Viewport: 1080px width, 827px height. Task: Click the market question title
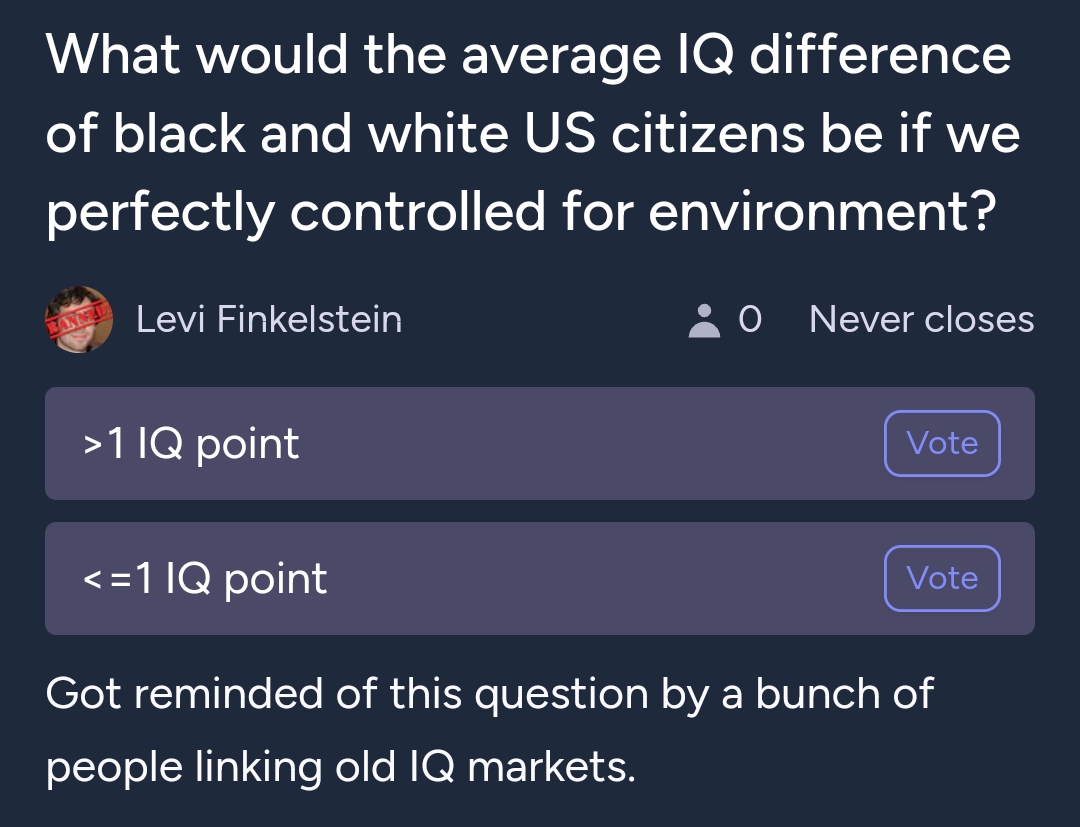pyautogui.click(x=532, y=134)
